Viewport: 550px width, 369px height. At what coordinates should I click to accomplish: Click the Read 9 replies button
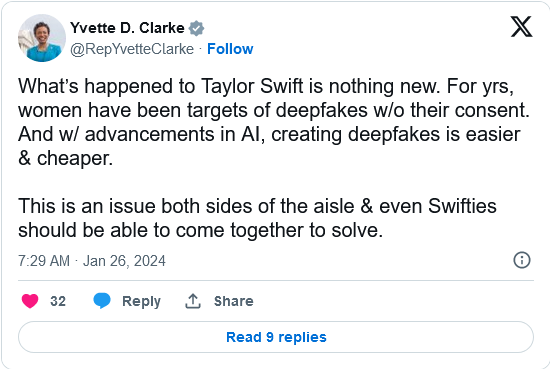276,337
